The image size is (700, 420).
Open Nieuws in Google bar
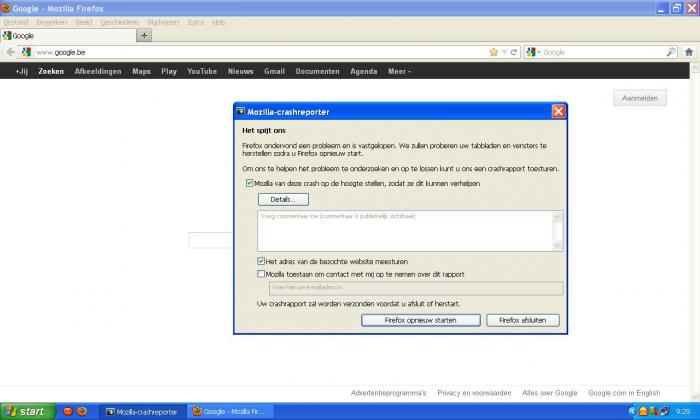(241, 71)
